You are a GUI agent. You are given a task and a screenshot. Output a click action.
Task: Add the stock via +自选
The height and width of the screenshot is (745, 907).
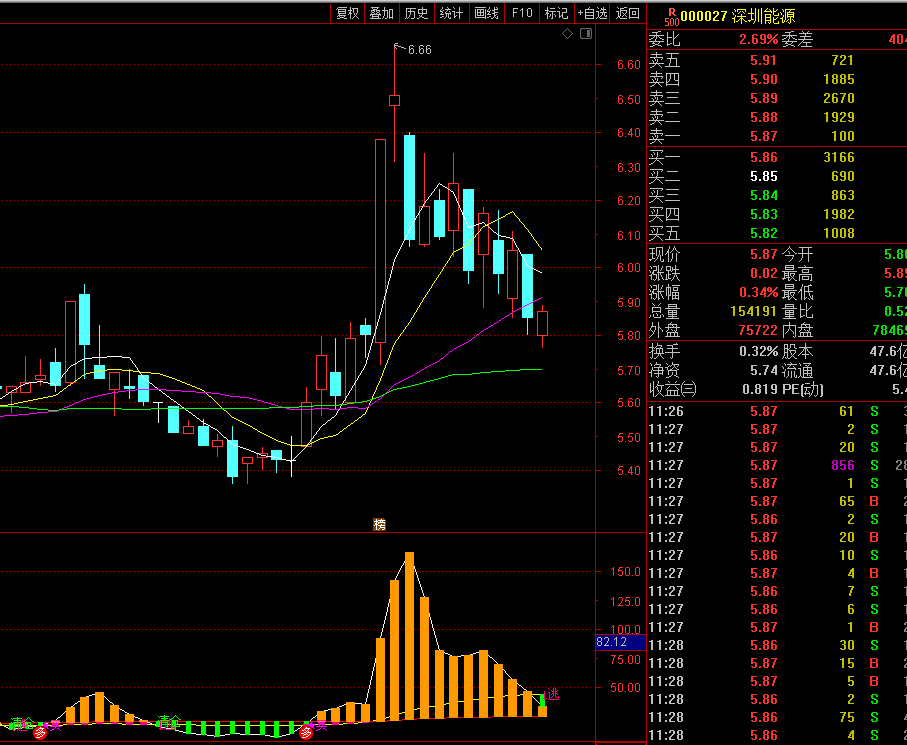[x=592, y=13]
